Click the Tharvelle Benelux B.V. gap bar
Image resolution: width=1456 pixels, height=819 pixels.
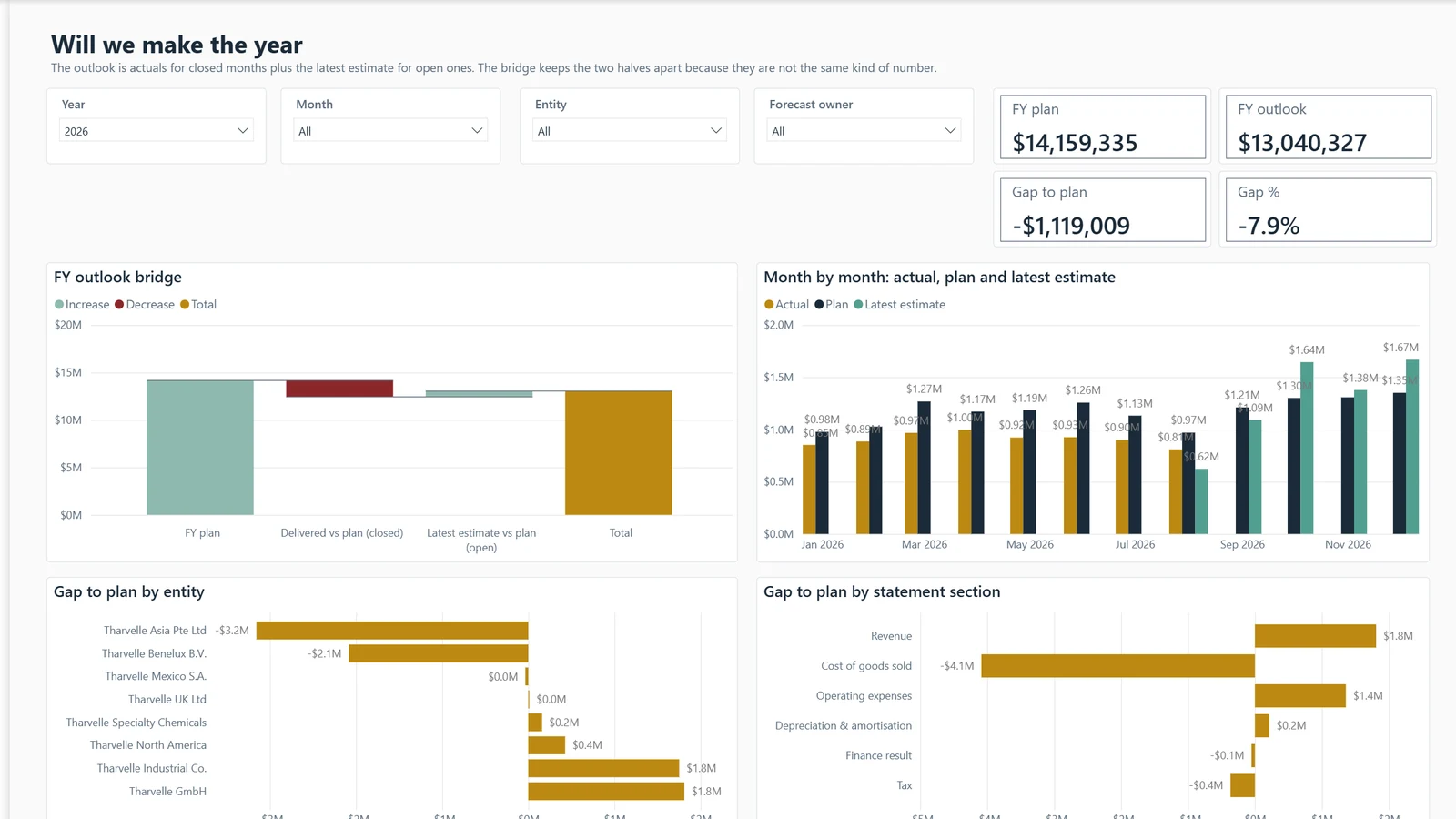(x=439, y=653)
